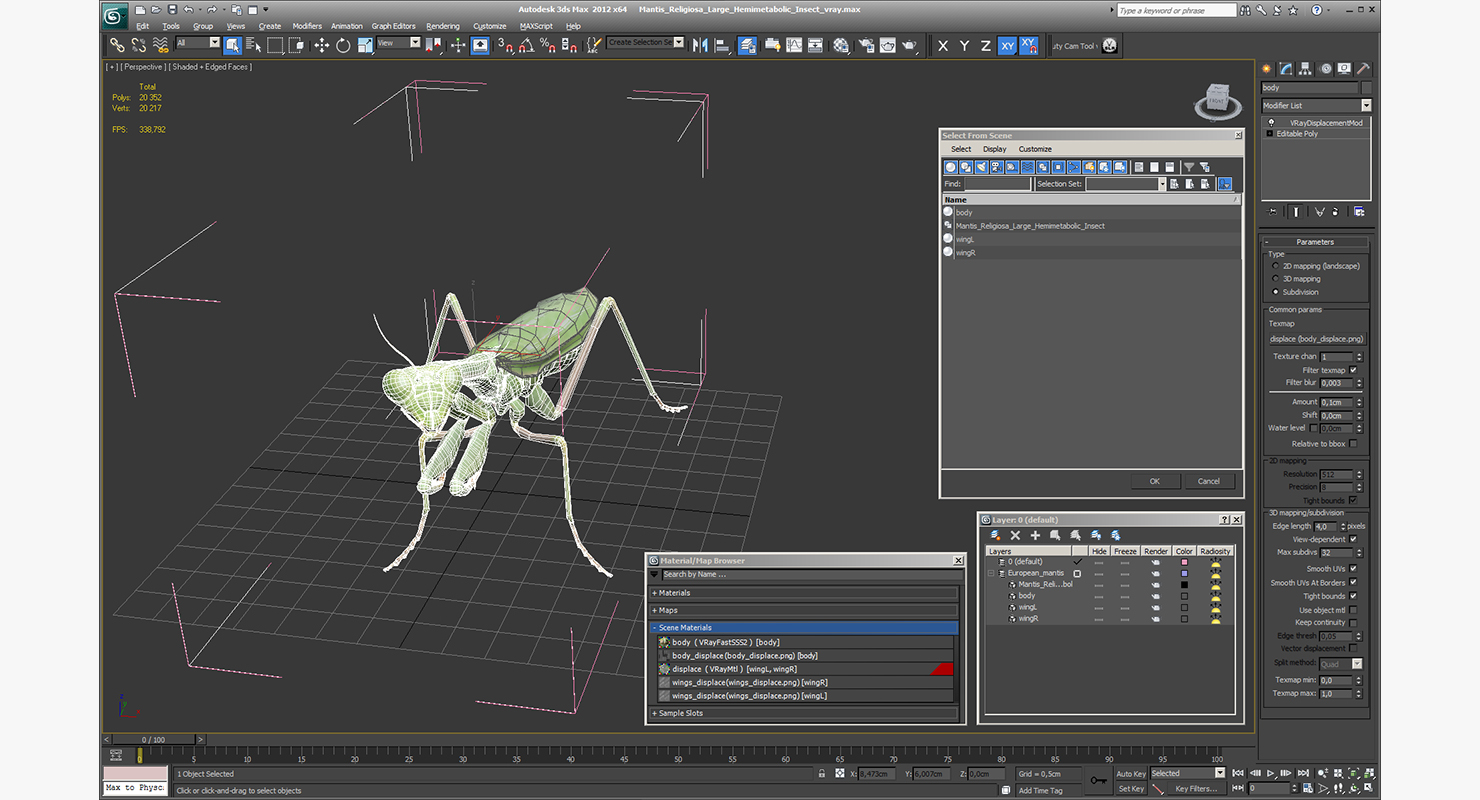Uncheck the Filter texmap checkbox
1480x800 pixels.
coord(1353,370)
